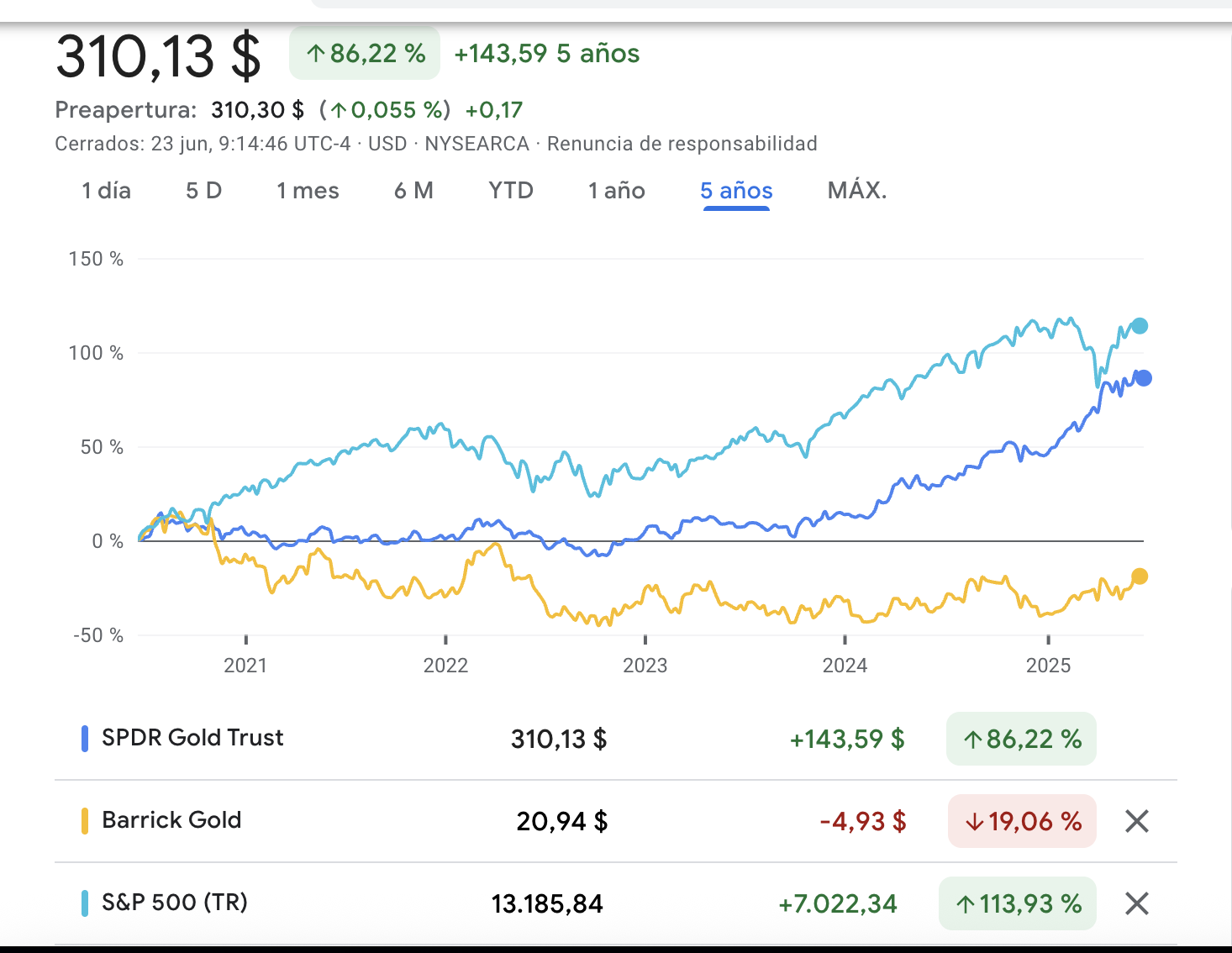This screenshot has width=1232, height=953.
Task: Click the 0,055 % preapertura change
Action: pos(385,110)
